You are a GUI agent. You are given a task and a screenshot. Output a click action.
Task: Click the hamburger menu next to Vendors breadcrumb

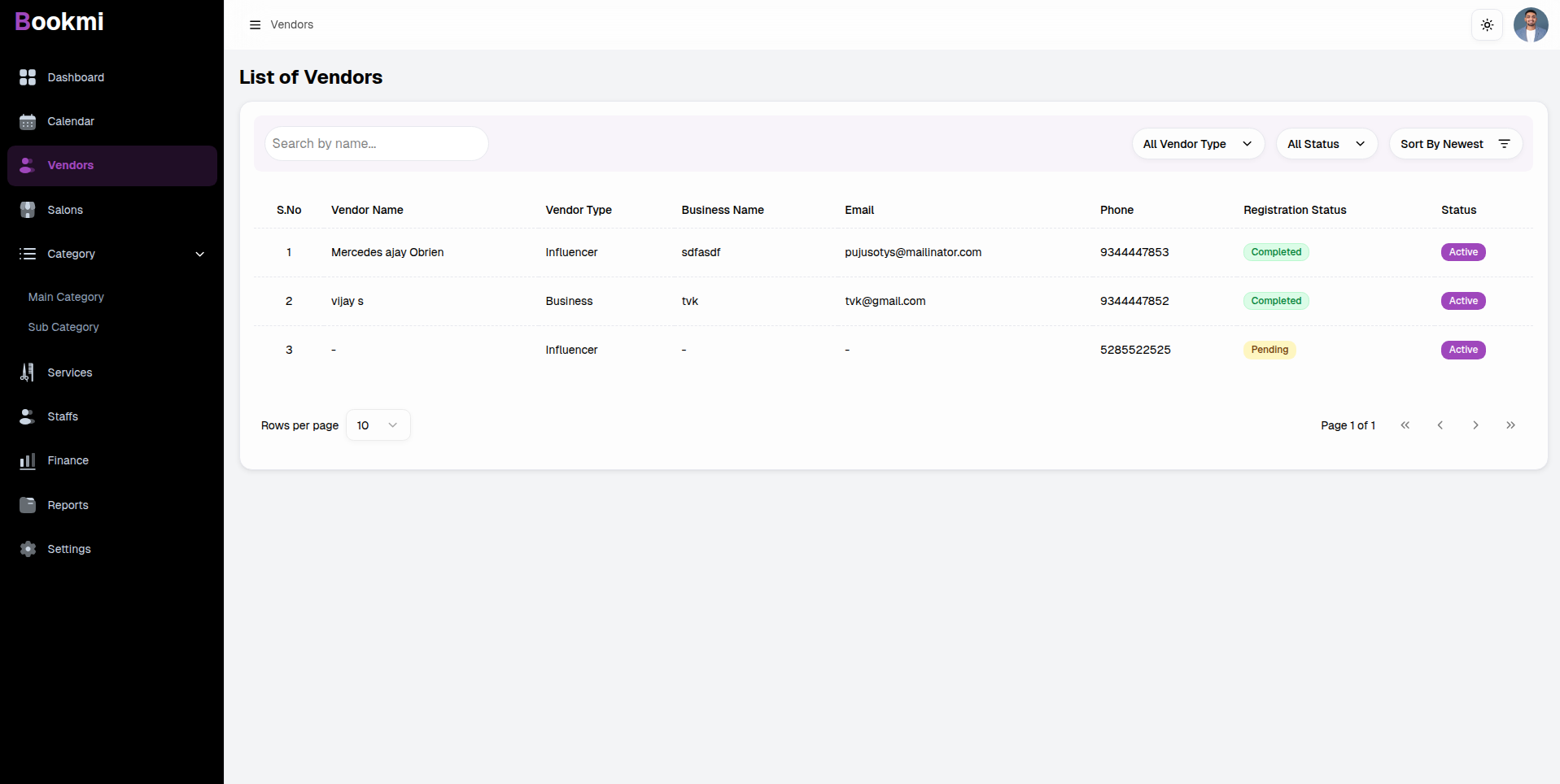255,24
